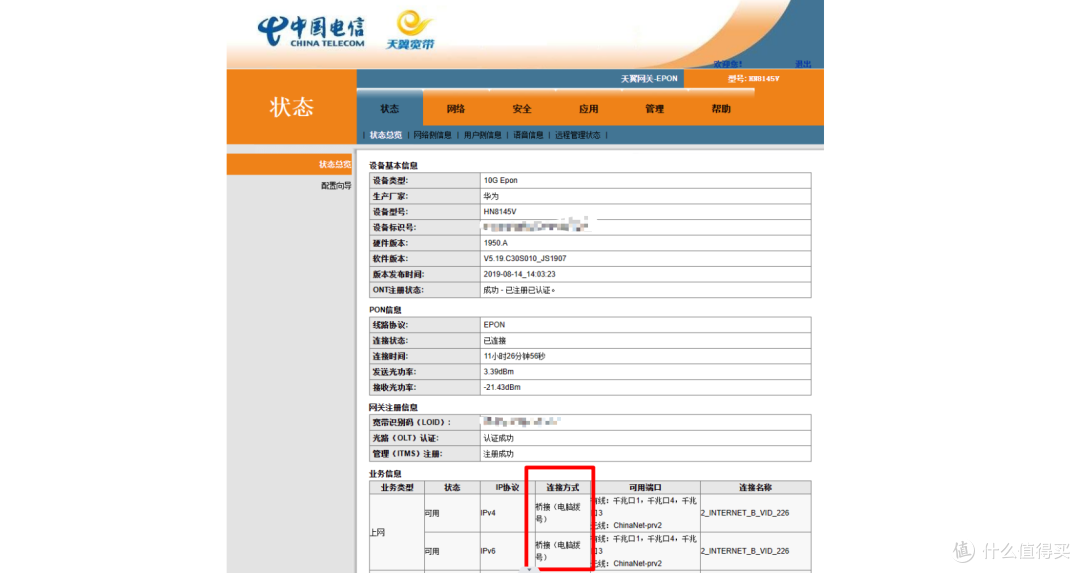Screen dimensions: 1080x573
Task: Click the 业务信息 section heading
Action: coord(385,474)
